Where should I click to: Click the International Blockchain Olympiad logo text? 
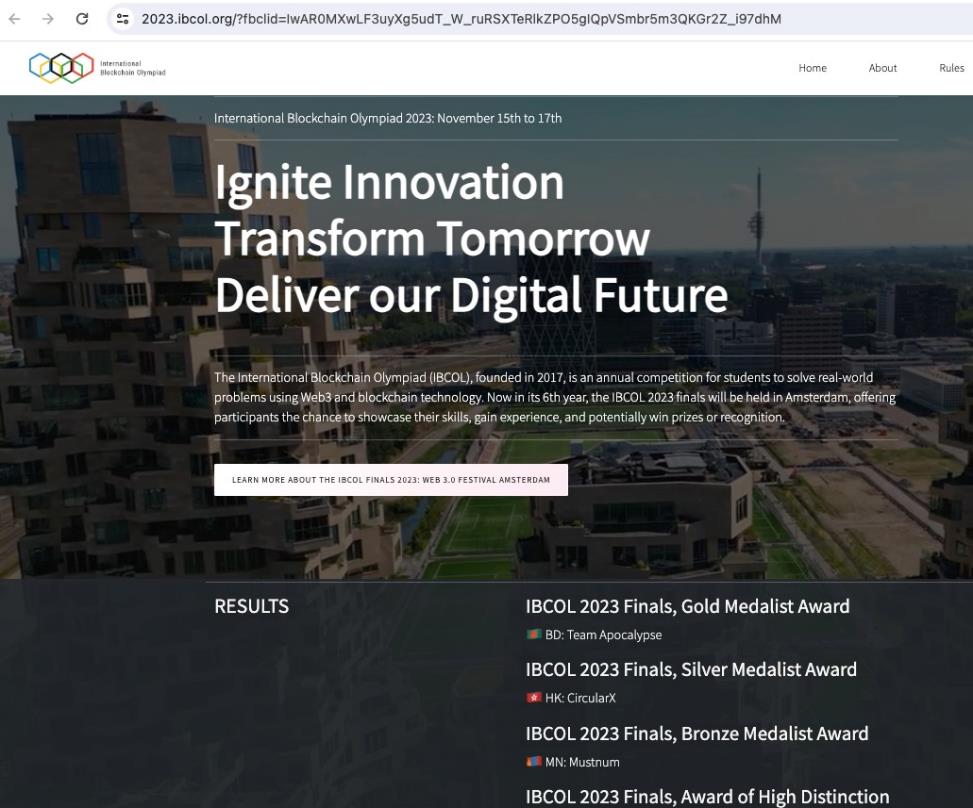pyautogui.click(x=133, y=68)
